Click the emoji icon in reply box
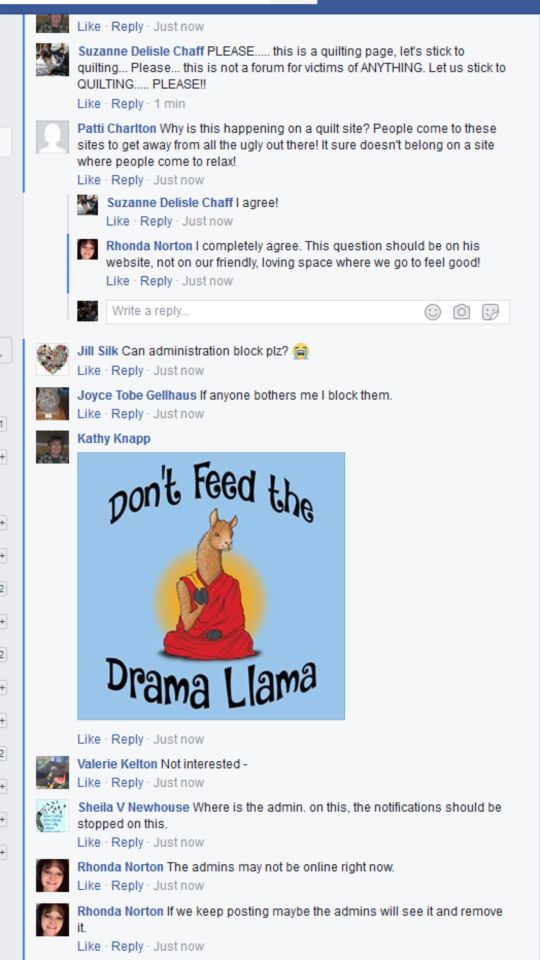 (x=433, y=312)
